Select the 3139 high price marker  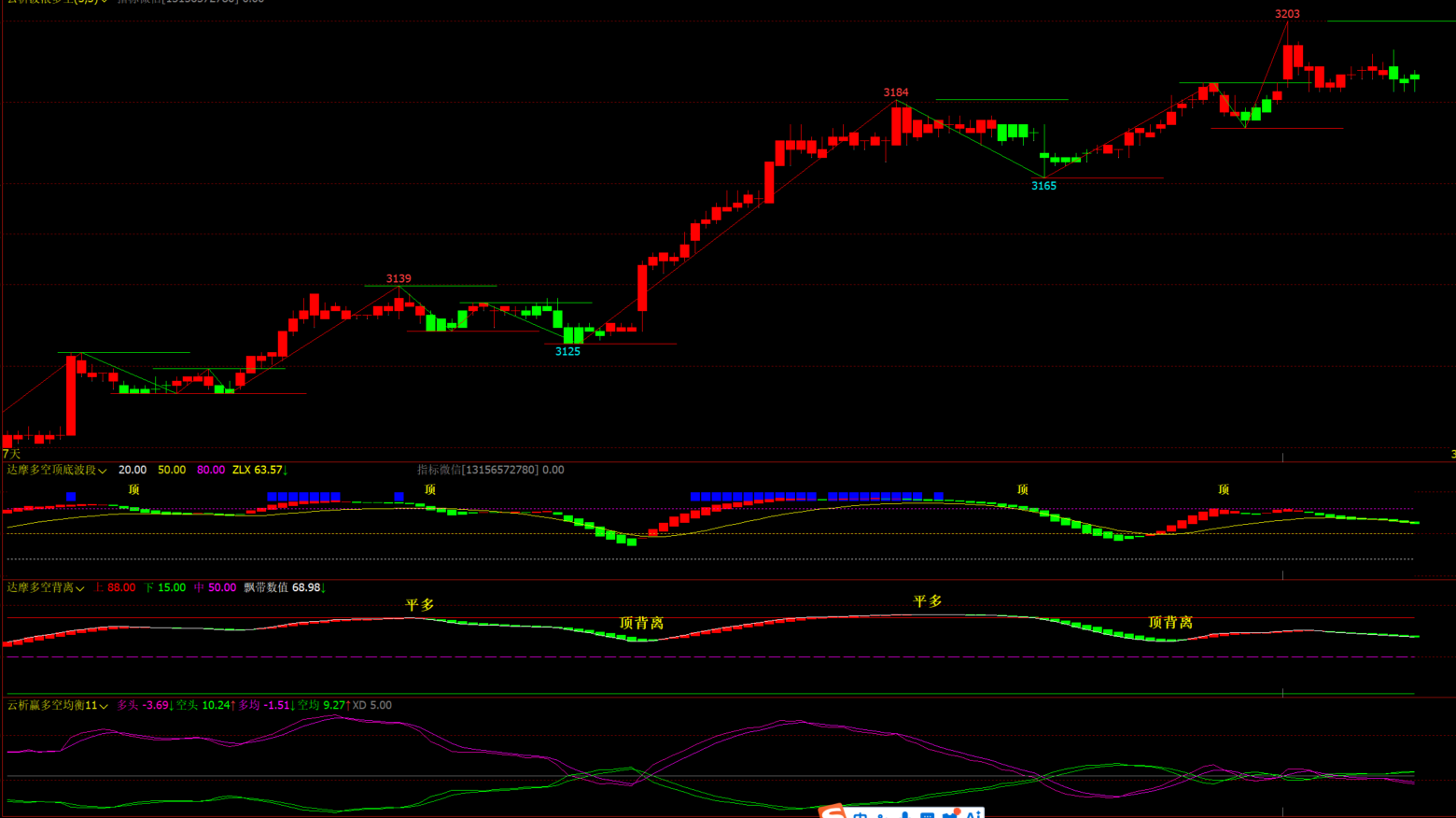pyautogui.click(x=399, y=278)
